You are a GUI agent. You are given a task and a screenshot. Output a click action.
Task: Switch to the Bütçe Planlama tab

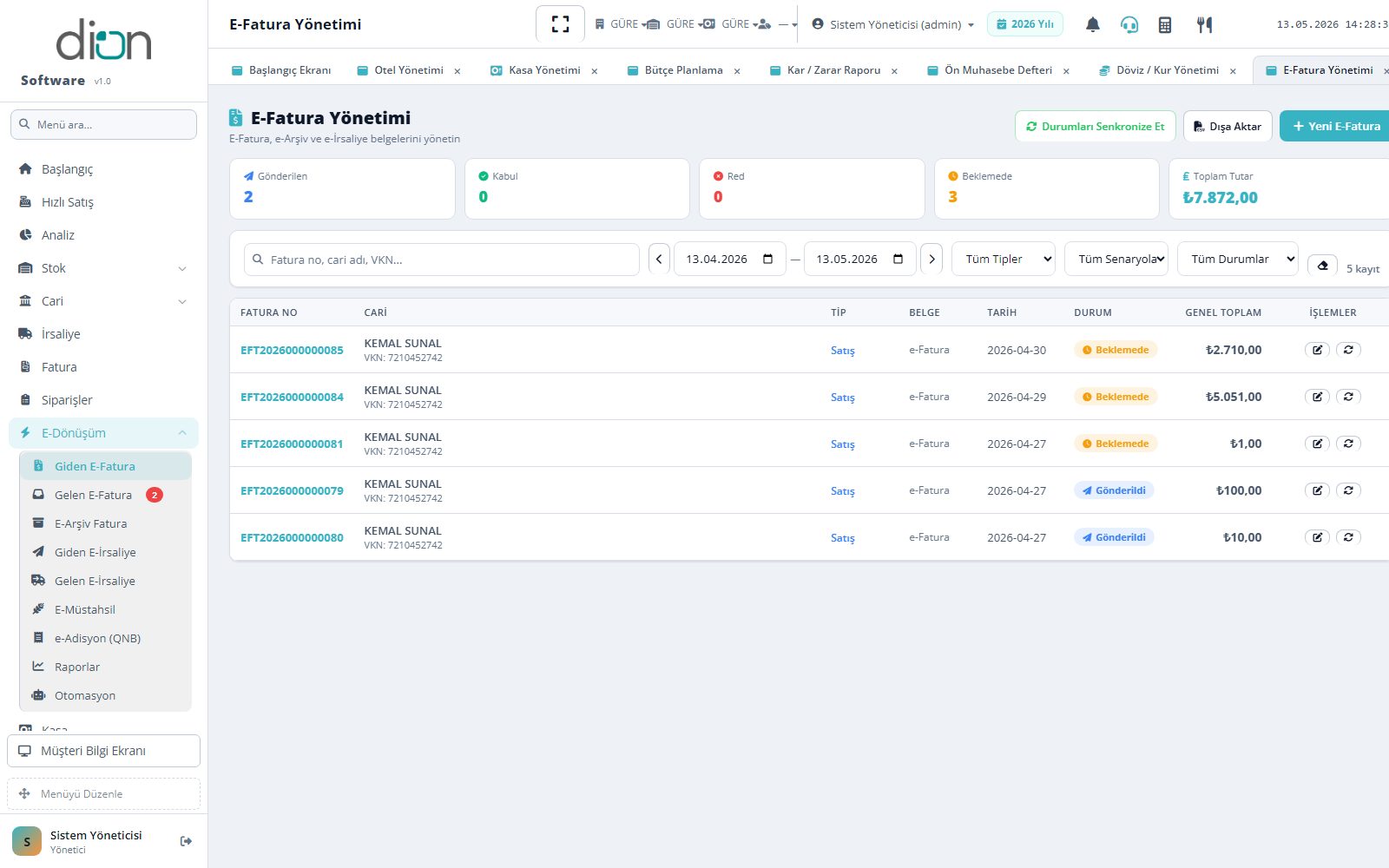683,70
